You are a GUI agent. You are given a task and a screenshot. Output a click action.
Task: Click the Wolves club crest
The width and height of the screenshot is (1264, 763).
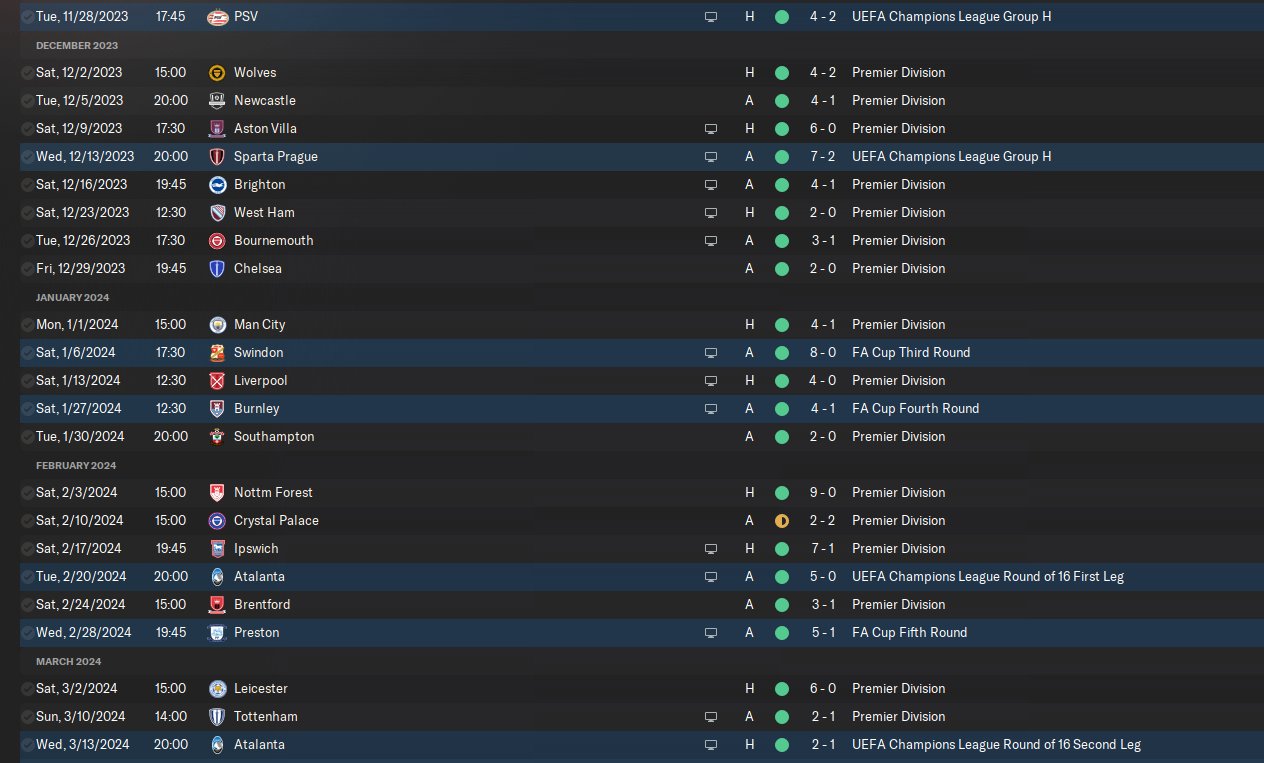[x=217, y=73]
